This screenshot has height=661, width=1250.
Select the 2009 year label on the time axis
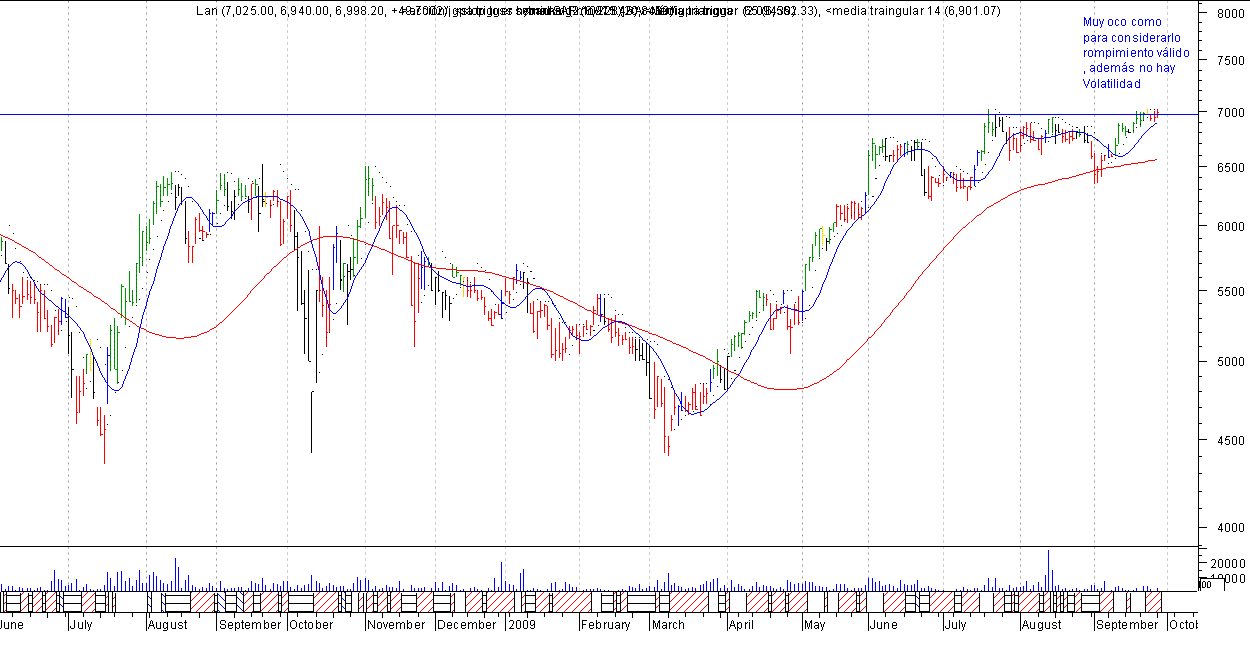click(x=522, y=625)
